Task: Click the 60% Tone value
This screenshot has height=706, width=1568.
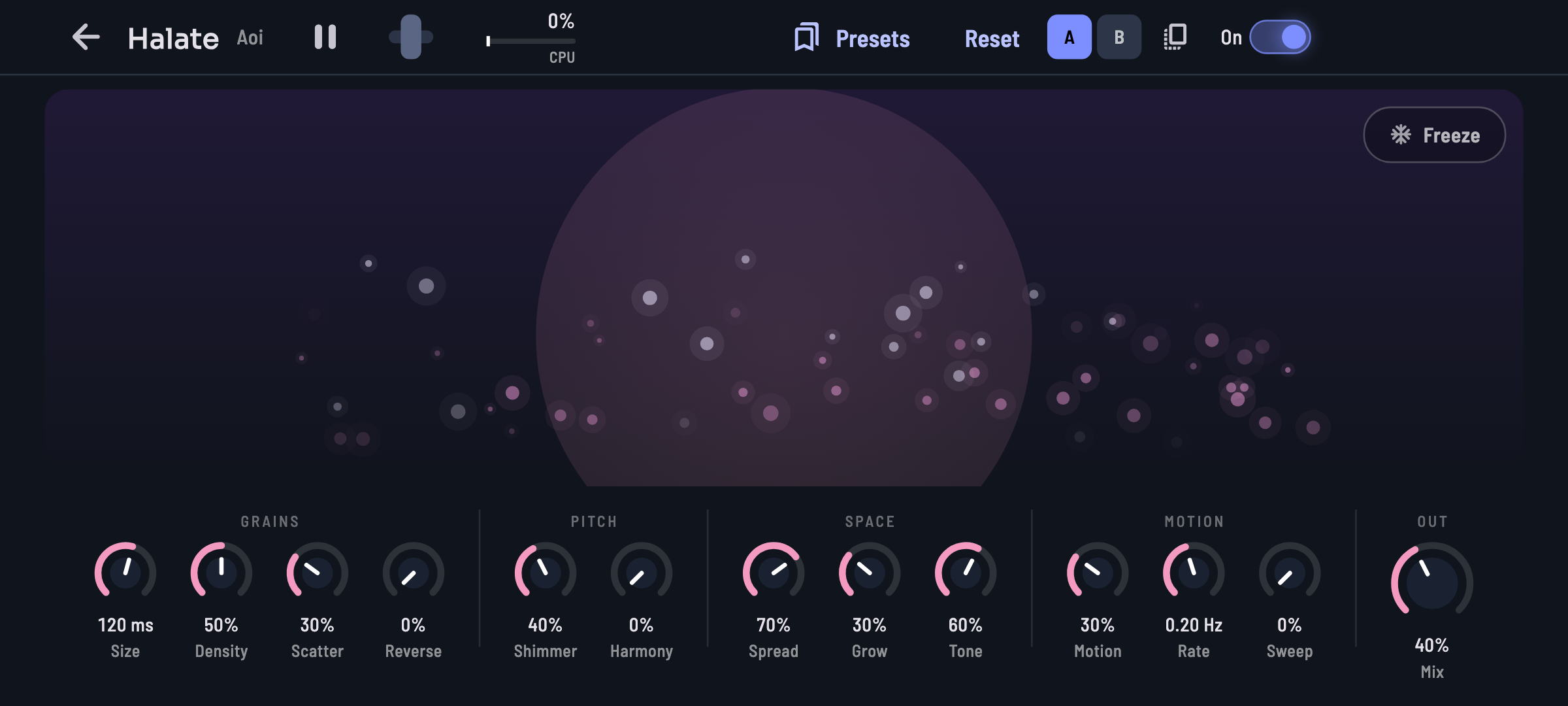Action: coord(966,625)
